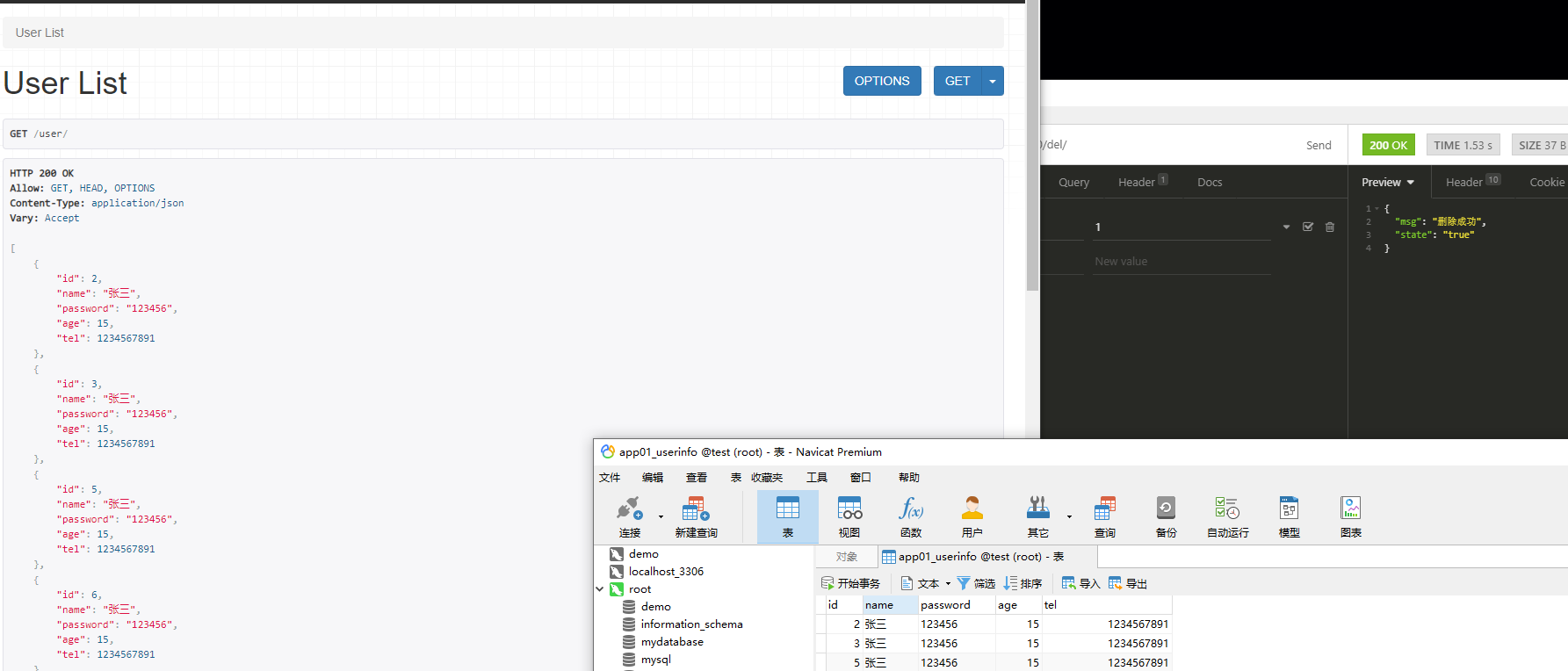
Task: Toggle the enabled checkbox for query parameter
Action: coord(1308,227)
